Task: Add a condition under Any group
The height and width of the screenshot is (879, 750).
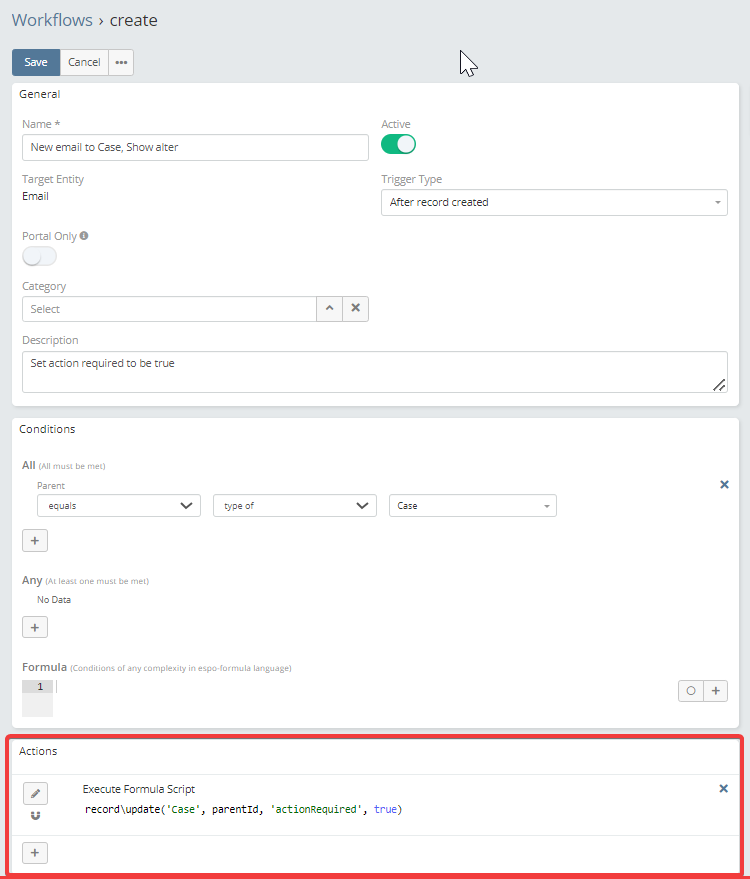Action: [35, 628]
